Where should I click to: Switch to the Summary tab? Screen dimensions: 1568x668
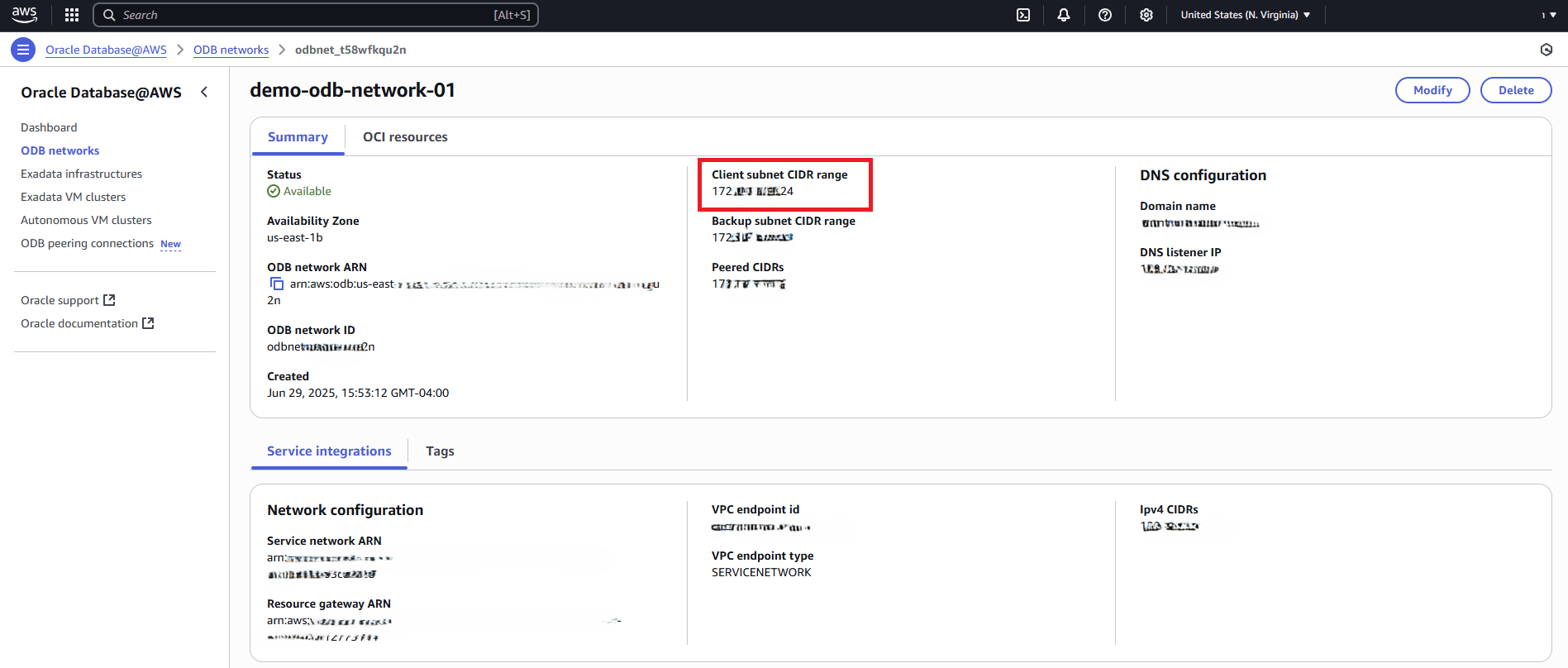coord(298,137)
